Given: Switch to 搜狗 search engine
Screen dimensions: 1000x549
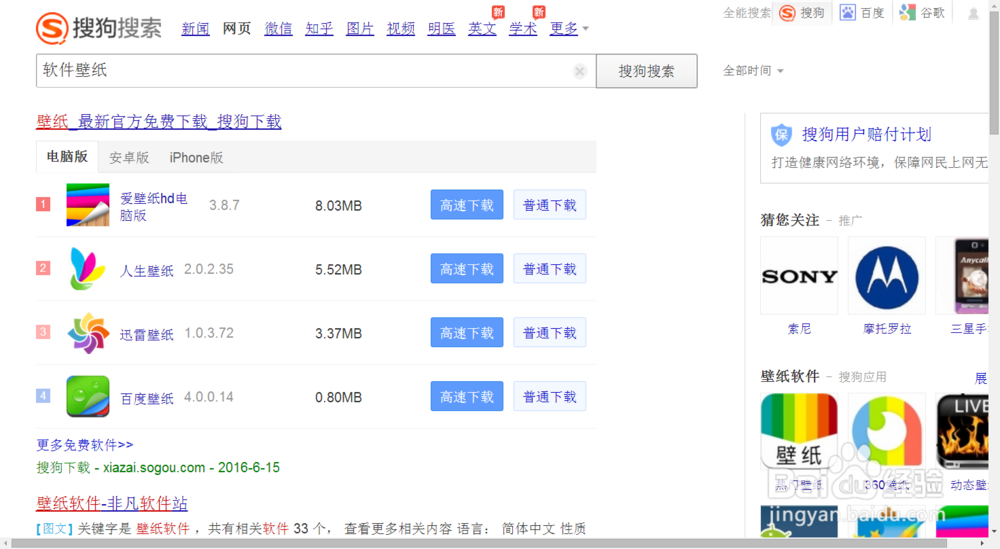Looking at the screenshot, I should 802,13.
